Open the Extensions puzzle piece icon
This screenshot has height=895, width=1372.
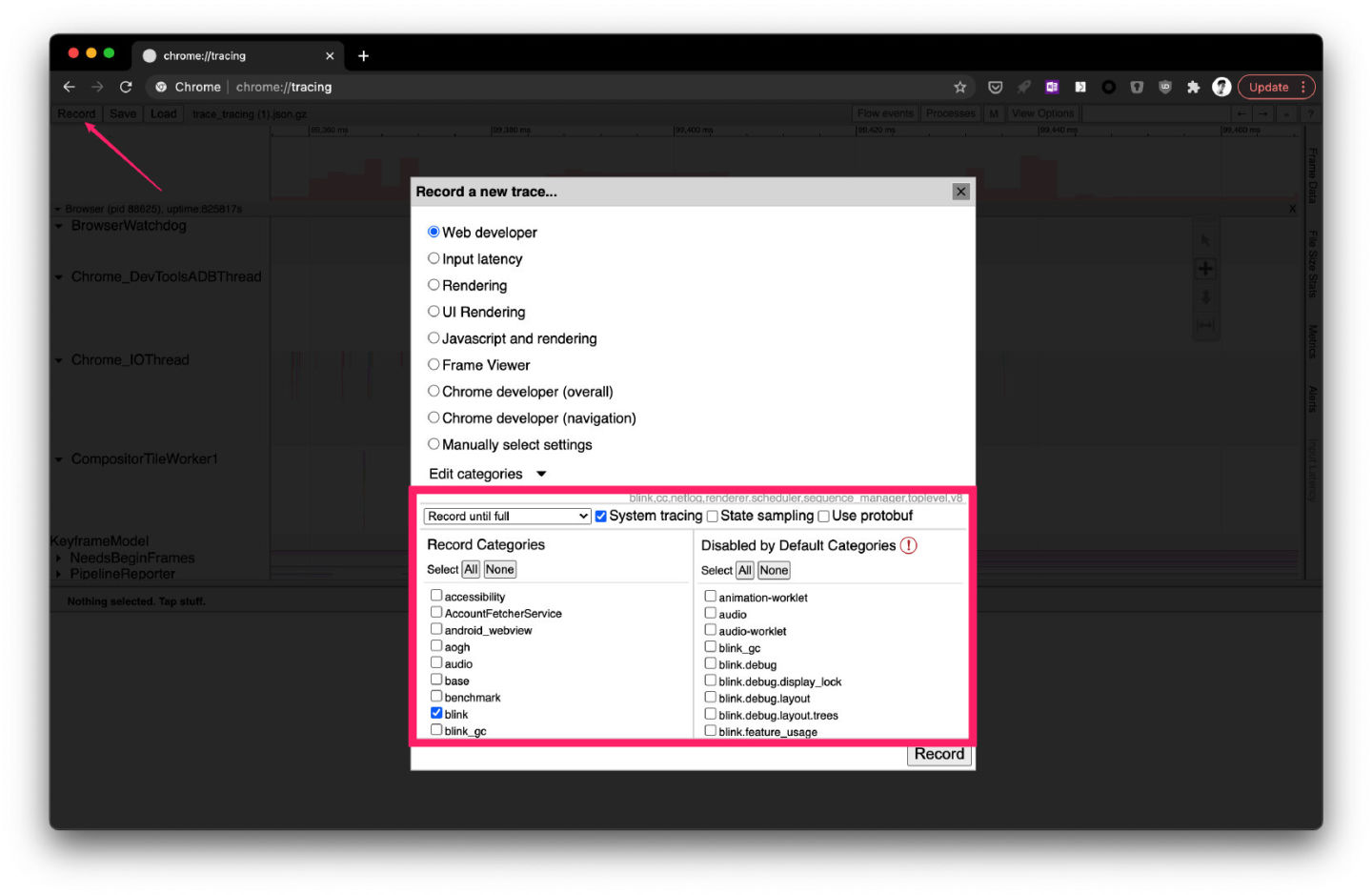click(x=1193, y=87)
